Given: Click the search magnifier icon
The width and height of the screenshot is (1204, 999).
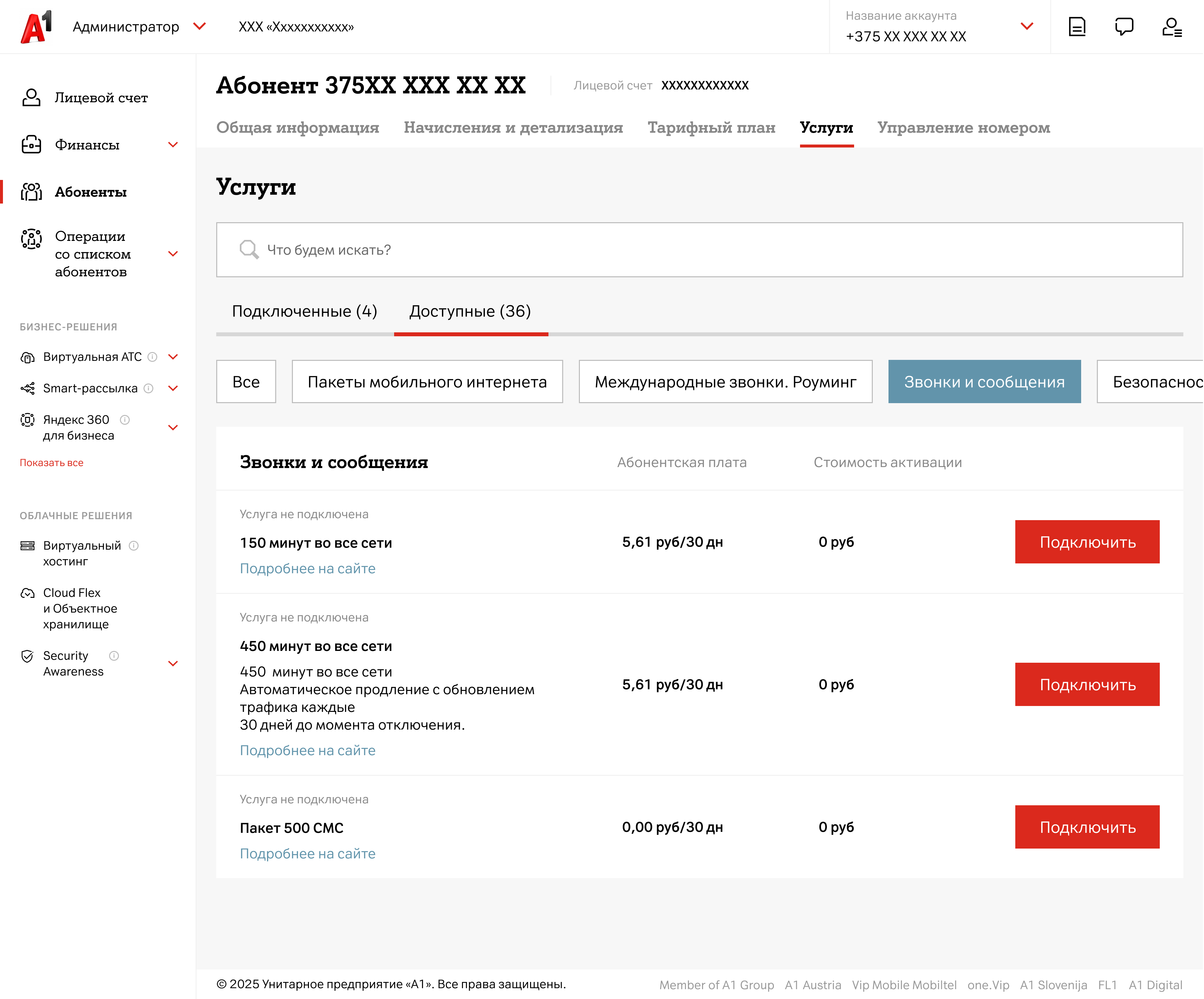Looking at the screenshot, I should 249,249.
